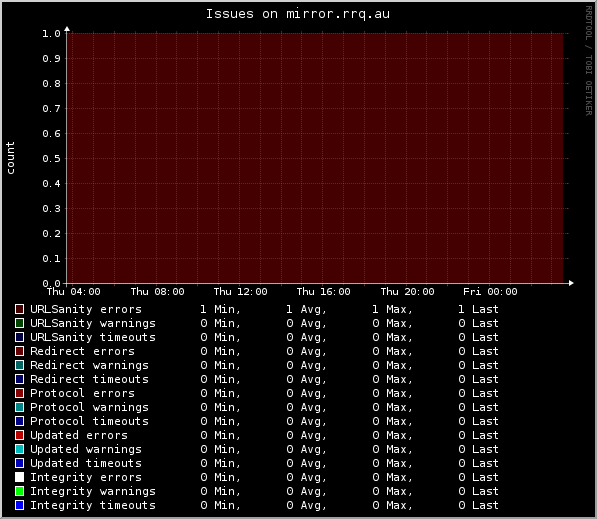The image size is (597, 519).
Task: Click the Redirect warnings teal swatch
Action: tap(19, 365)
